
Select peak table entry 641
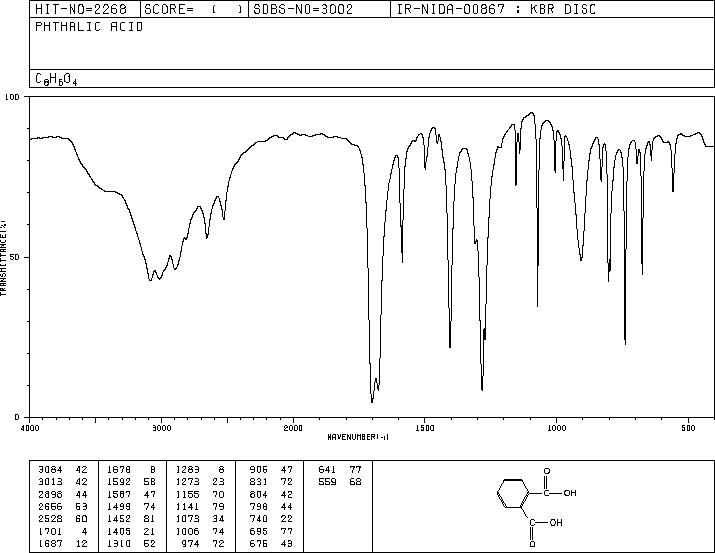click(327, 470)
